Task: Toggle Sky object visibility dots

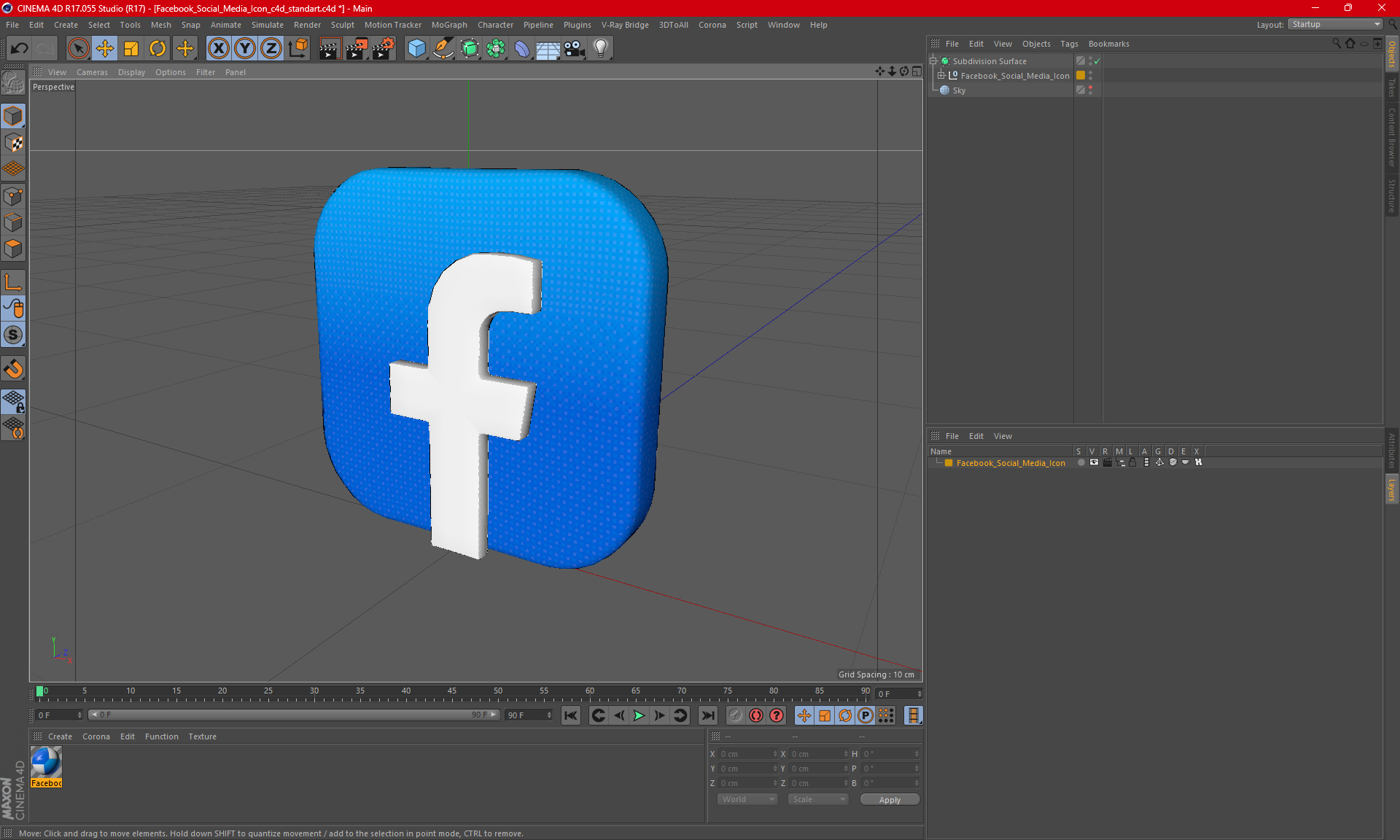Action: 1091,90
